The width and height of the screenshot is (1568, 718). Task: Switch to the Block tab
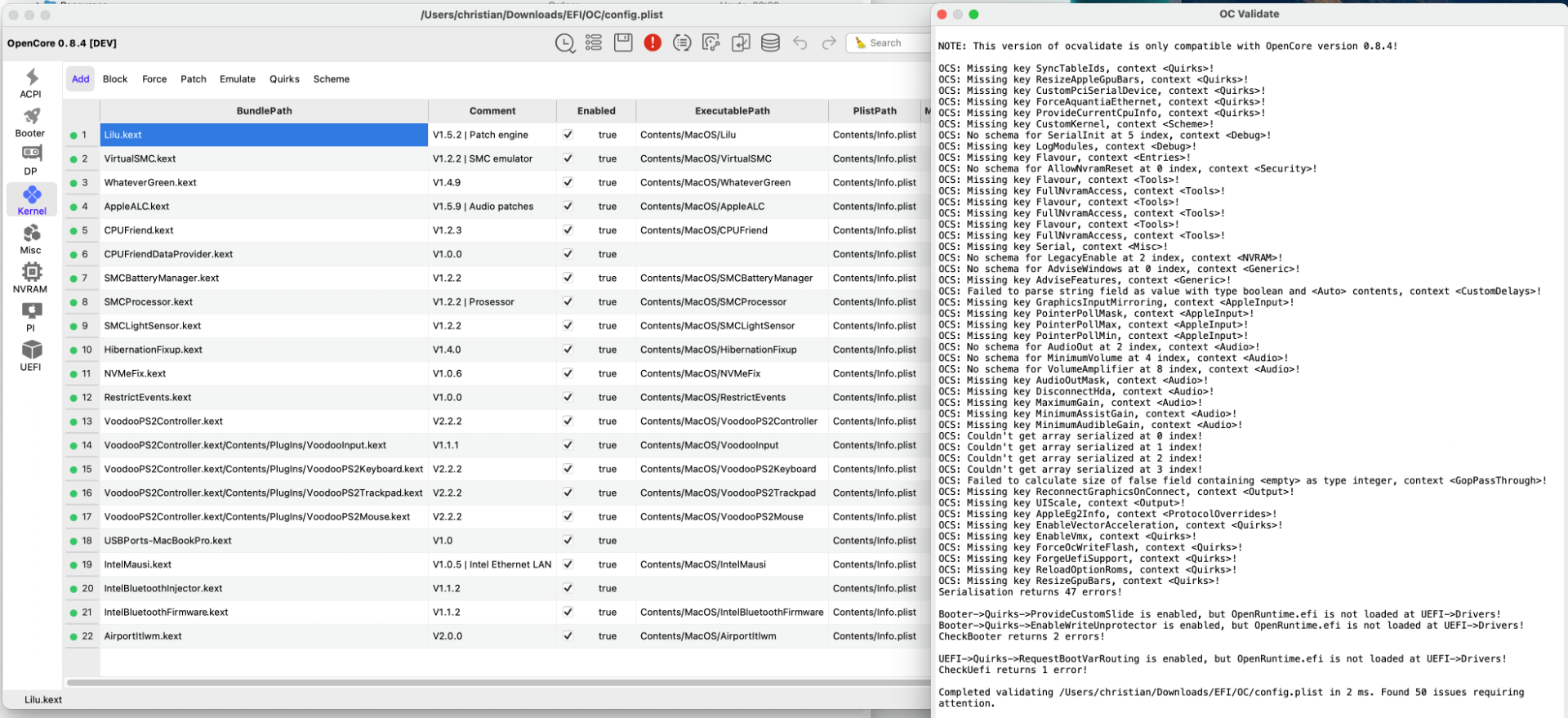[115, 79]
